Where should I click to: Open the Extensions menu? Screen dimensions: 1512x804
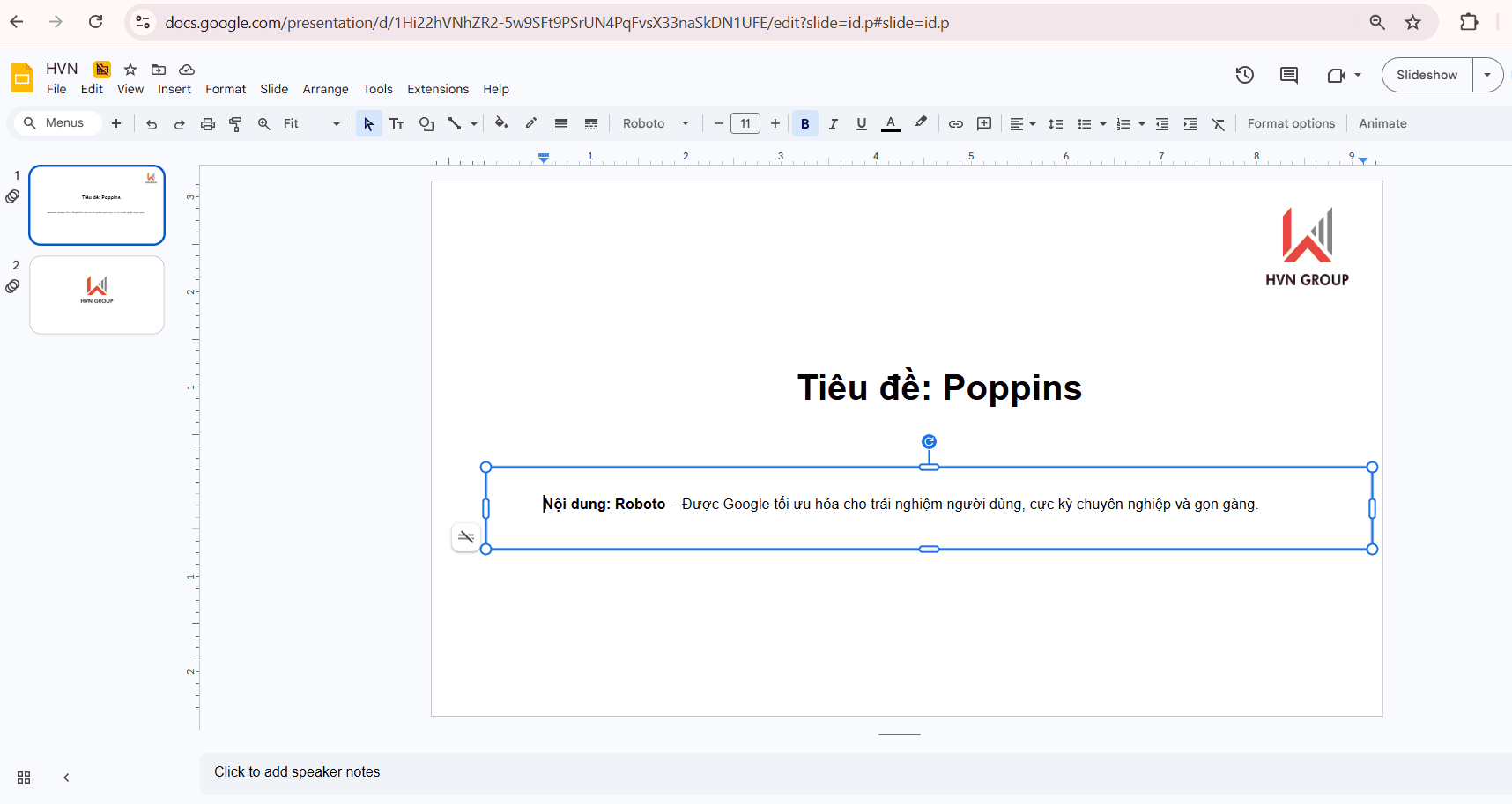(x=437, y=89)
